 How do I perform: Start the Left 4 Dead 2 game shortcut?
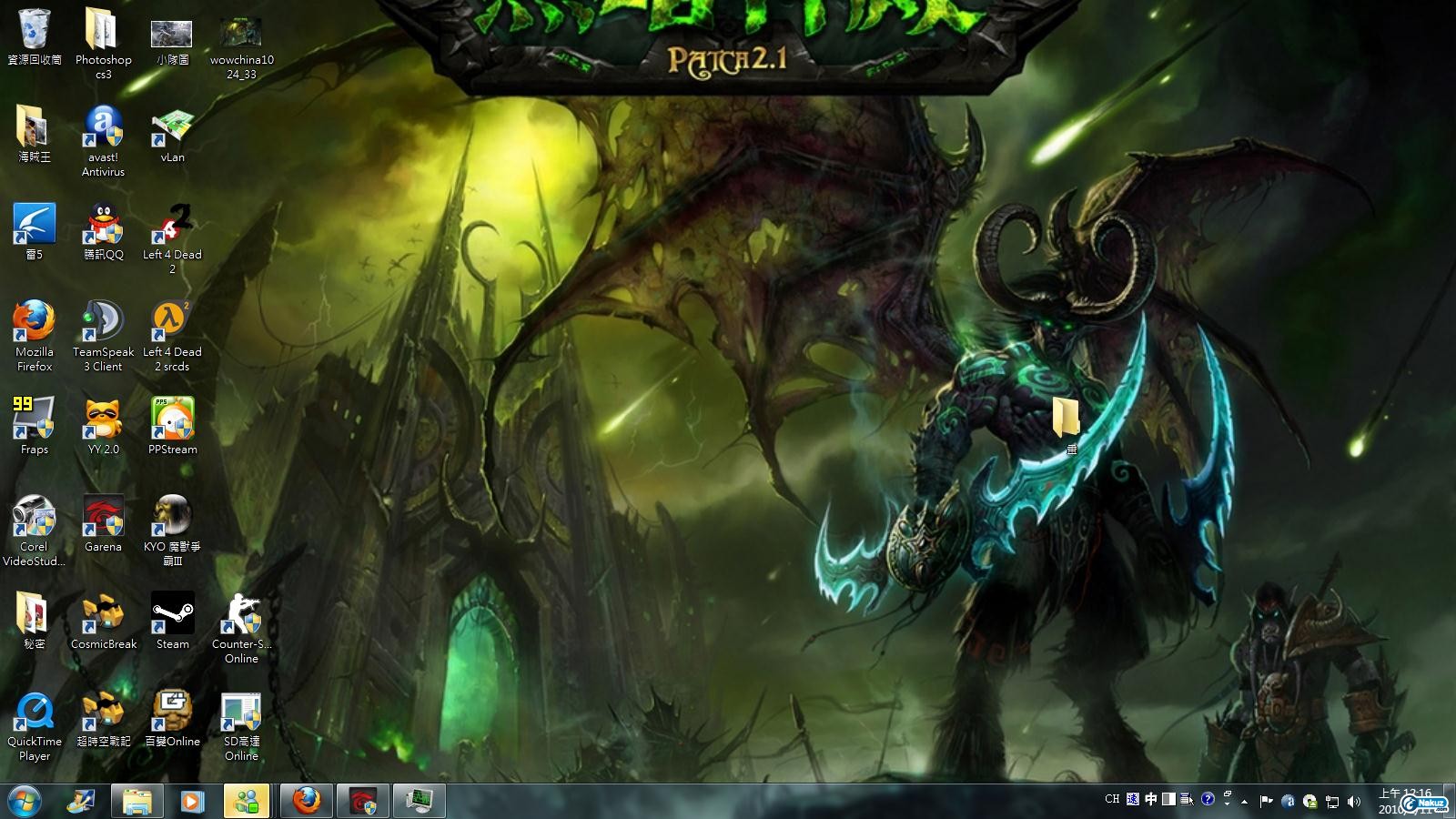172,238
